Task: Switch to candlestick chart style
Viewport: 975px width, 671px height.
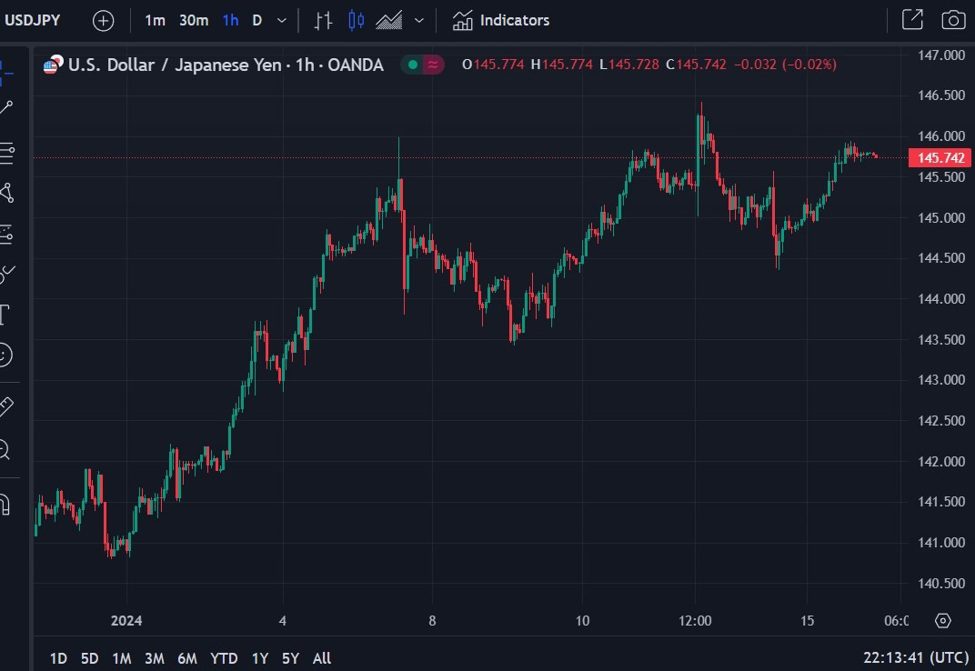Action: [356, 20]
